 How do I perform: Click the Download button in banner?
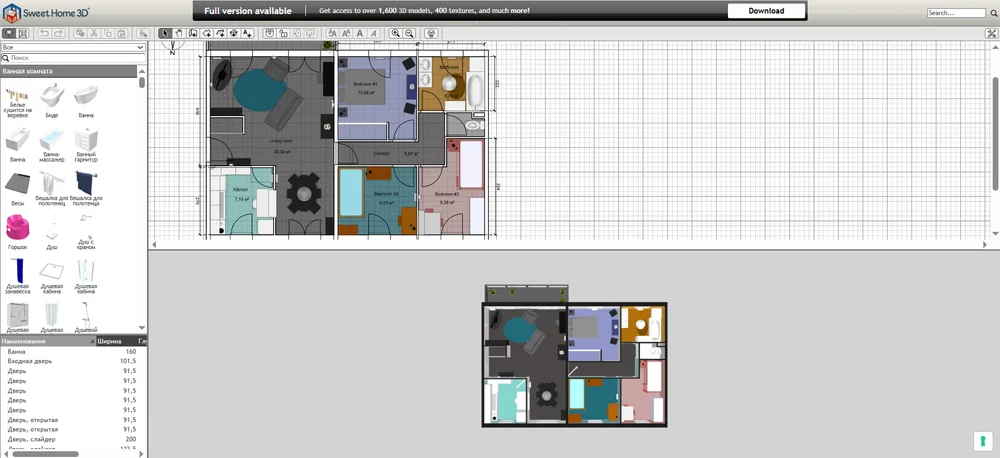point(766,11)
